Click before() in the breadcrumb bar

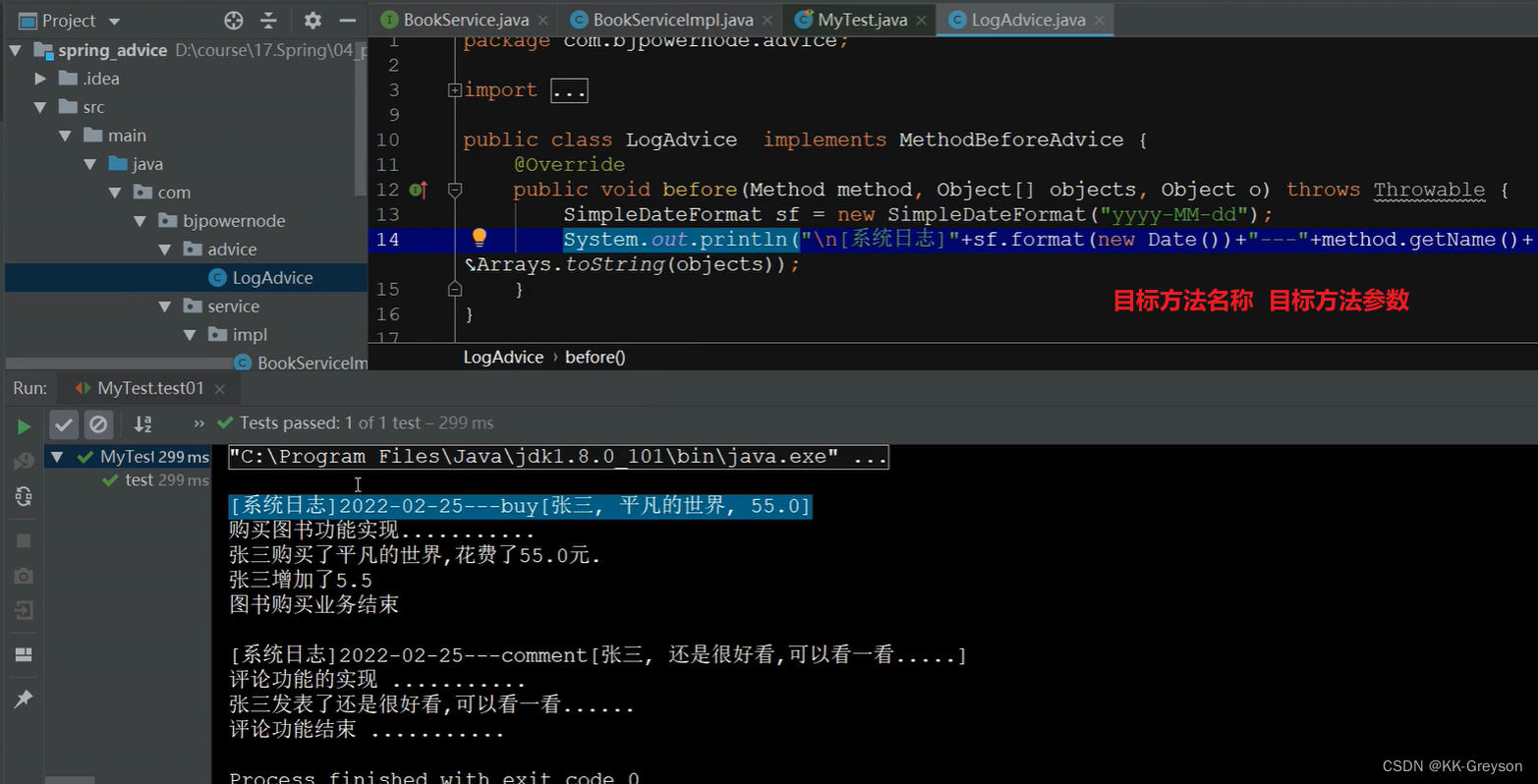click(595, 358)
